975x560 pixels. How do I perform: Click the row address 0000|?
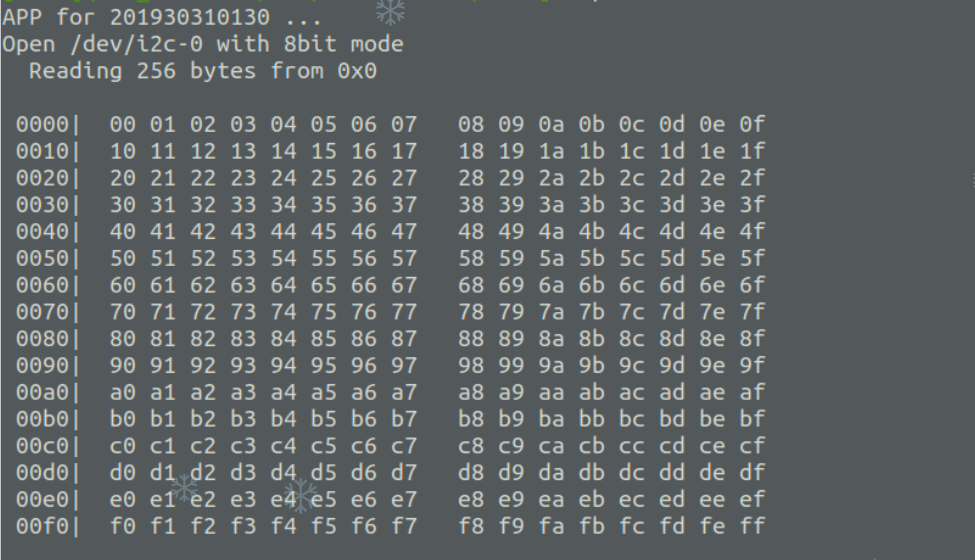pyautogui.click(x=49, y=124)
